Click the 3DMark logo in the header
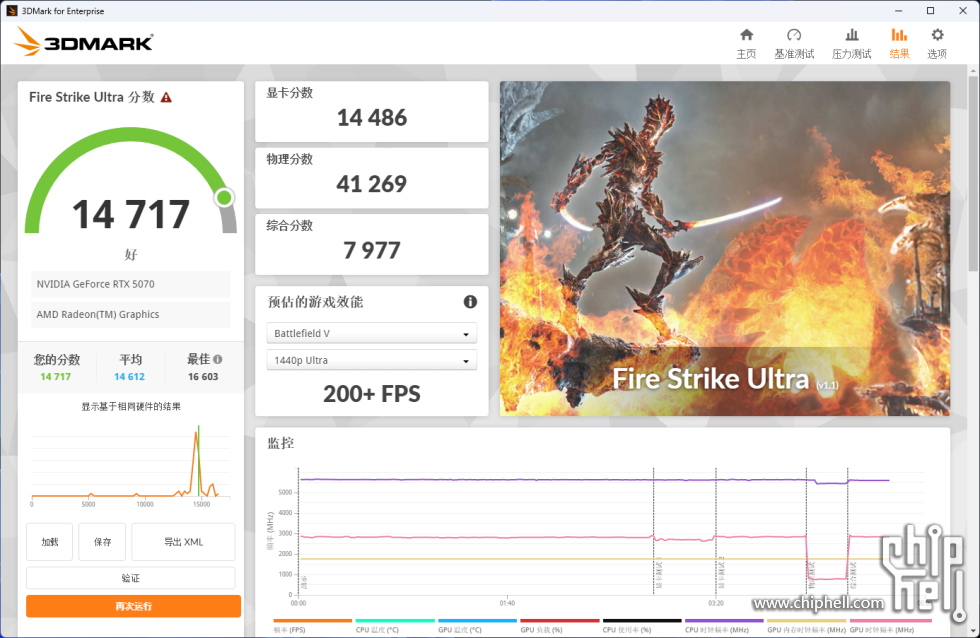The height and width of the screenshot is (638, 980). pyautogui.click(x=84, y=42)
